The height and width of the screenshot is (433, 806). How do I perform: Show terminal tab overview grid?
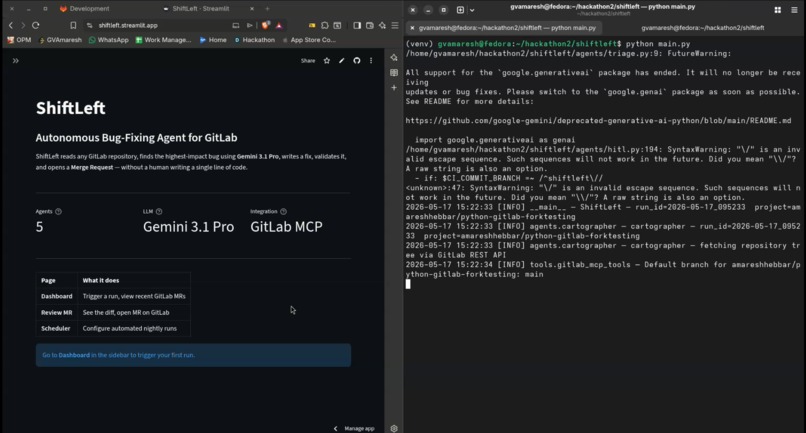778,10
